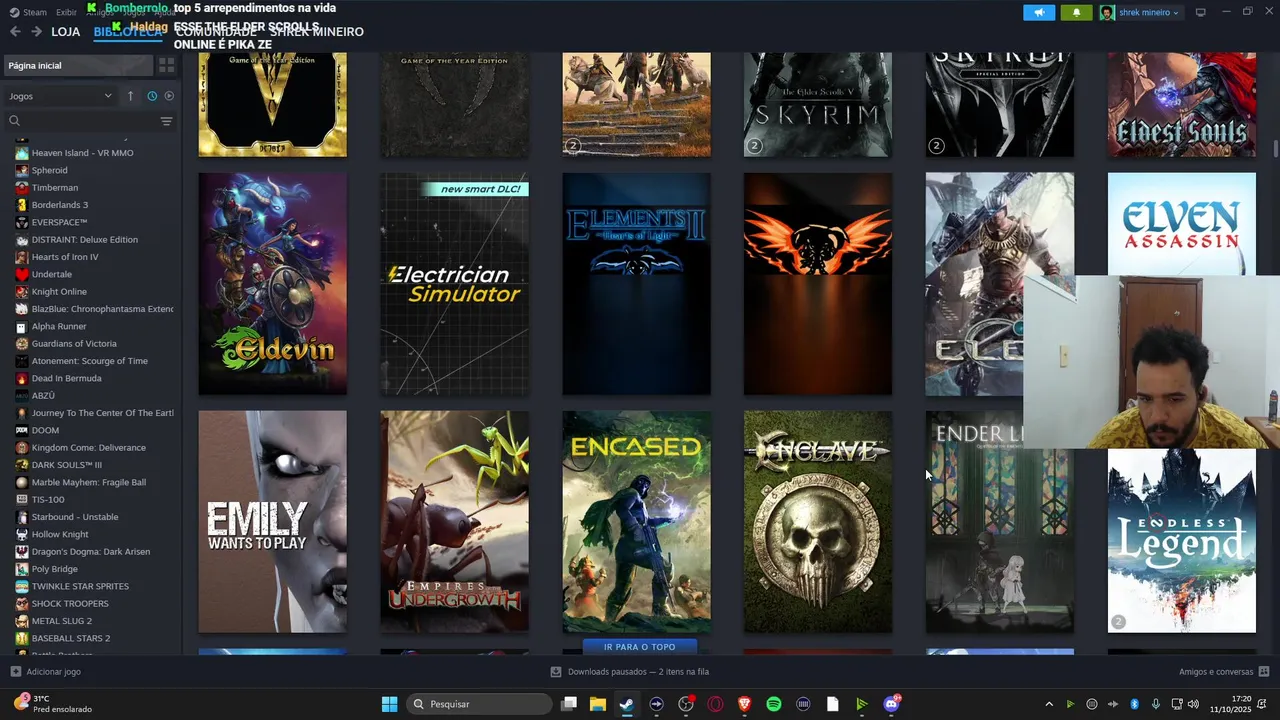Click the library page vertical scrollbar
The image size is (1280, 720).
[x=1275, y=149]
